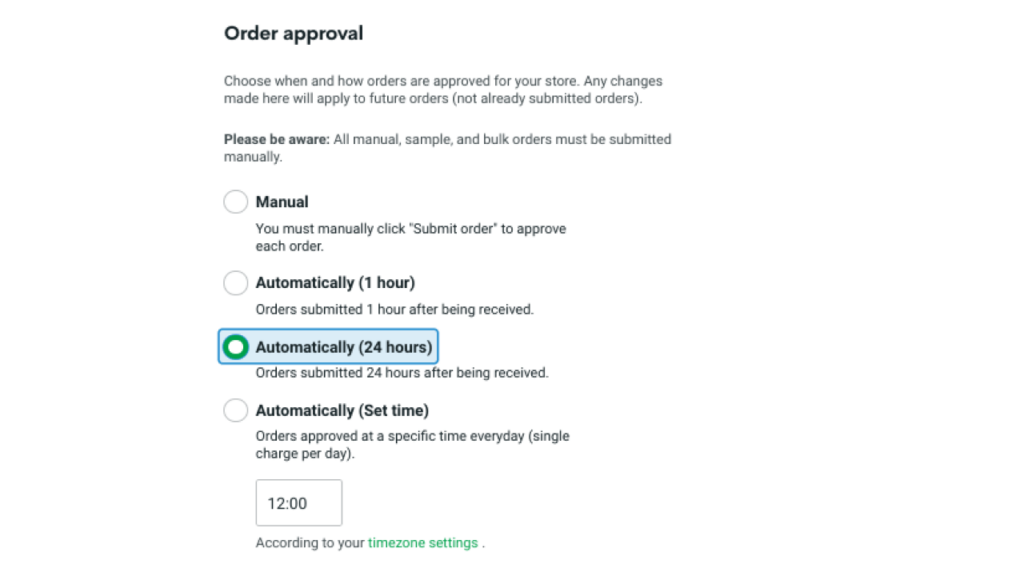Image resolution: width=1024 pixels, height=576 pixels.
Task: Focus the 12:00 time input field
Action: click(x=299, y=503)
